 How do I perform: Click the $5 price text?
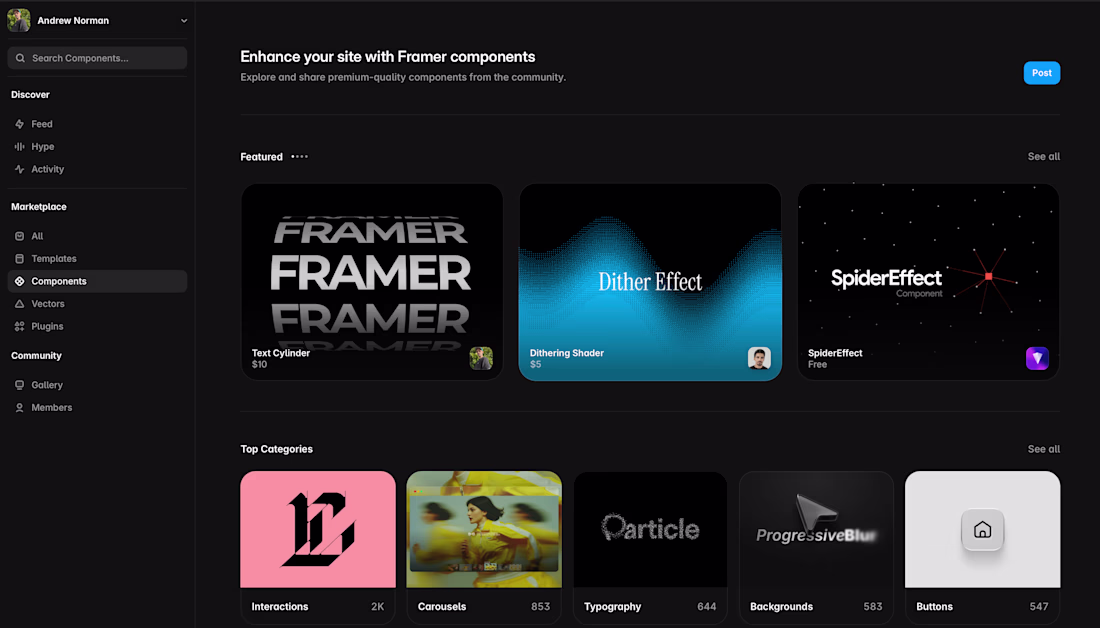pyautogui.click(x=535, y=364)
